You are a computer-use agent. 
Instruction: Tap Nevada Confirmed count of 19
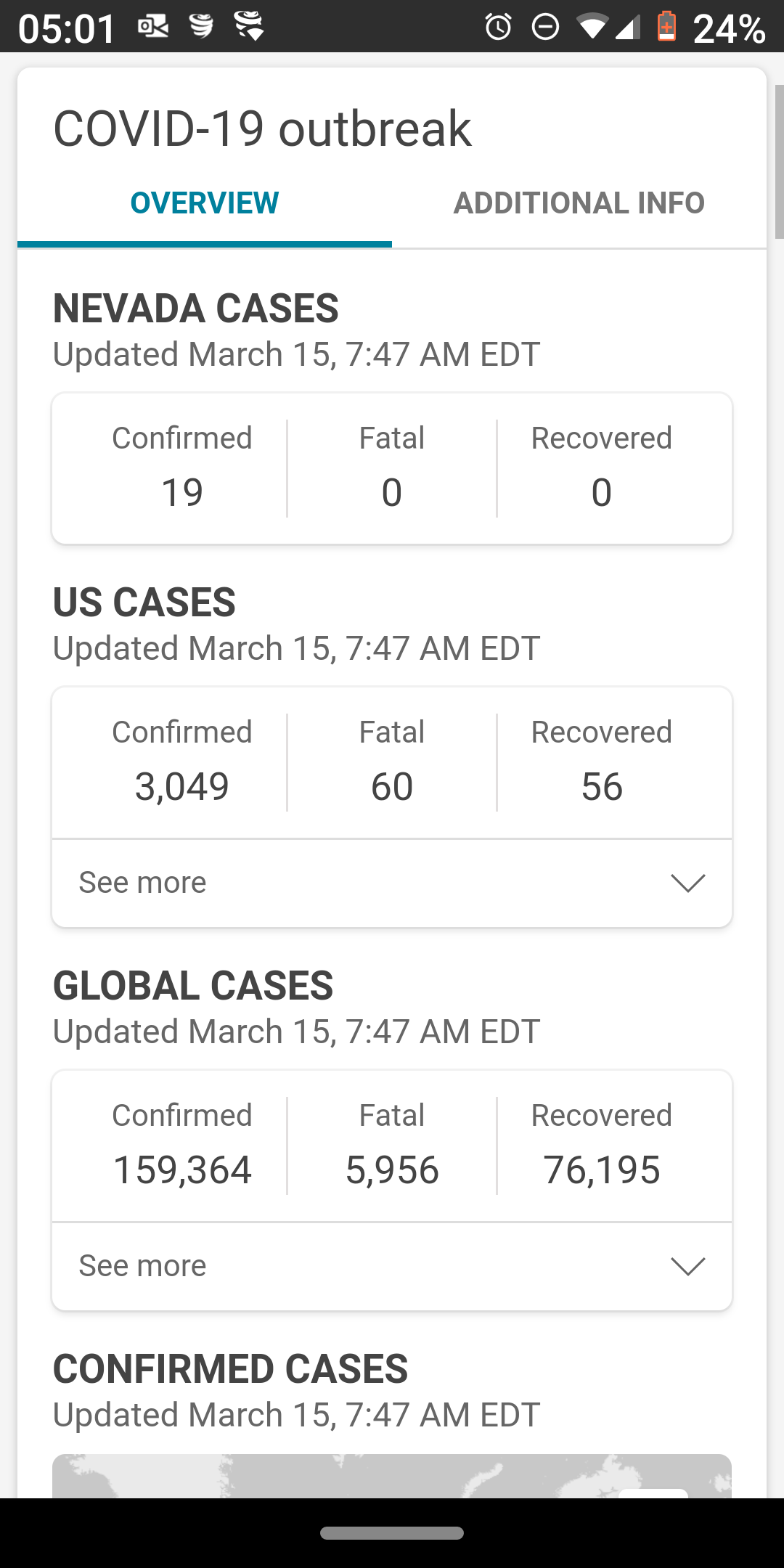click(x=182, y=492)
